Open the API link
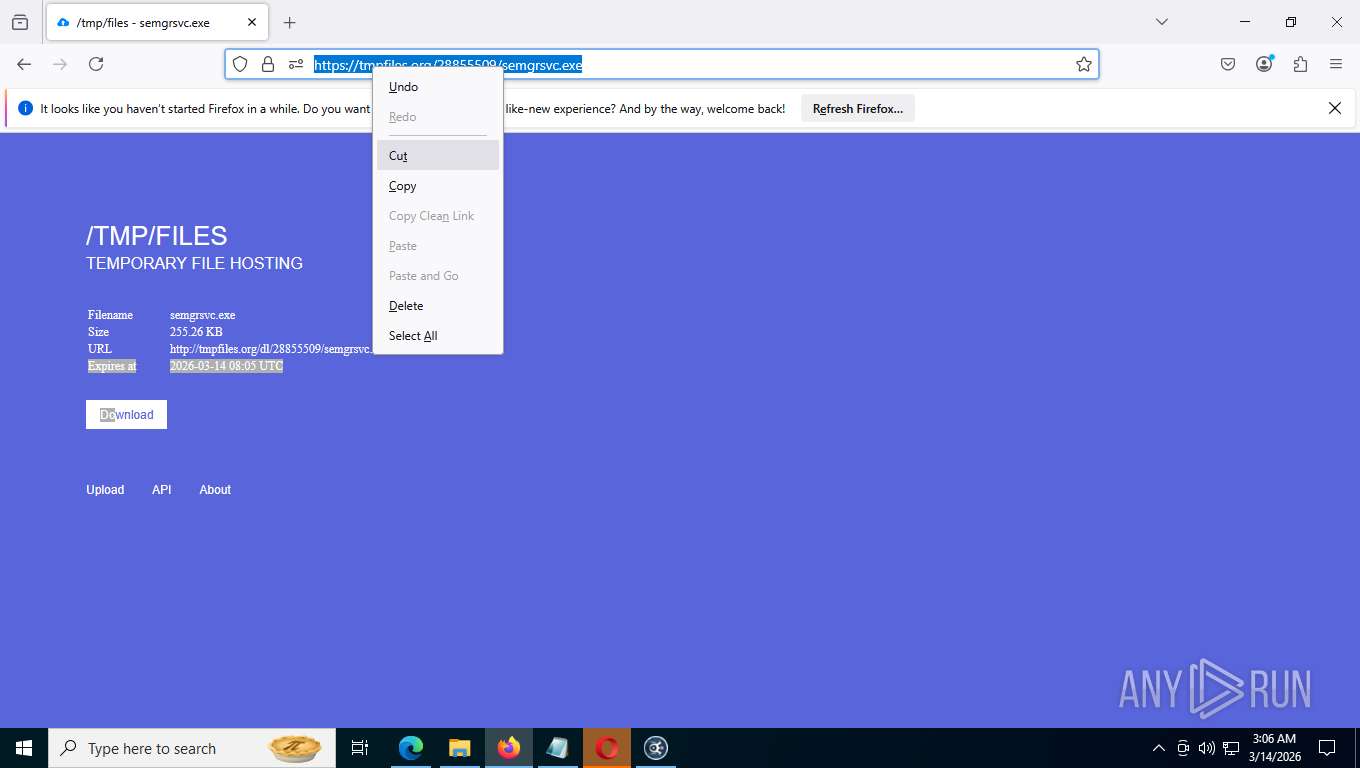Viewport: 1360px width, 768px height. point(162,490)
